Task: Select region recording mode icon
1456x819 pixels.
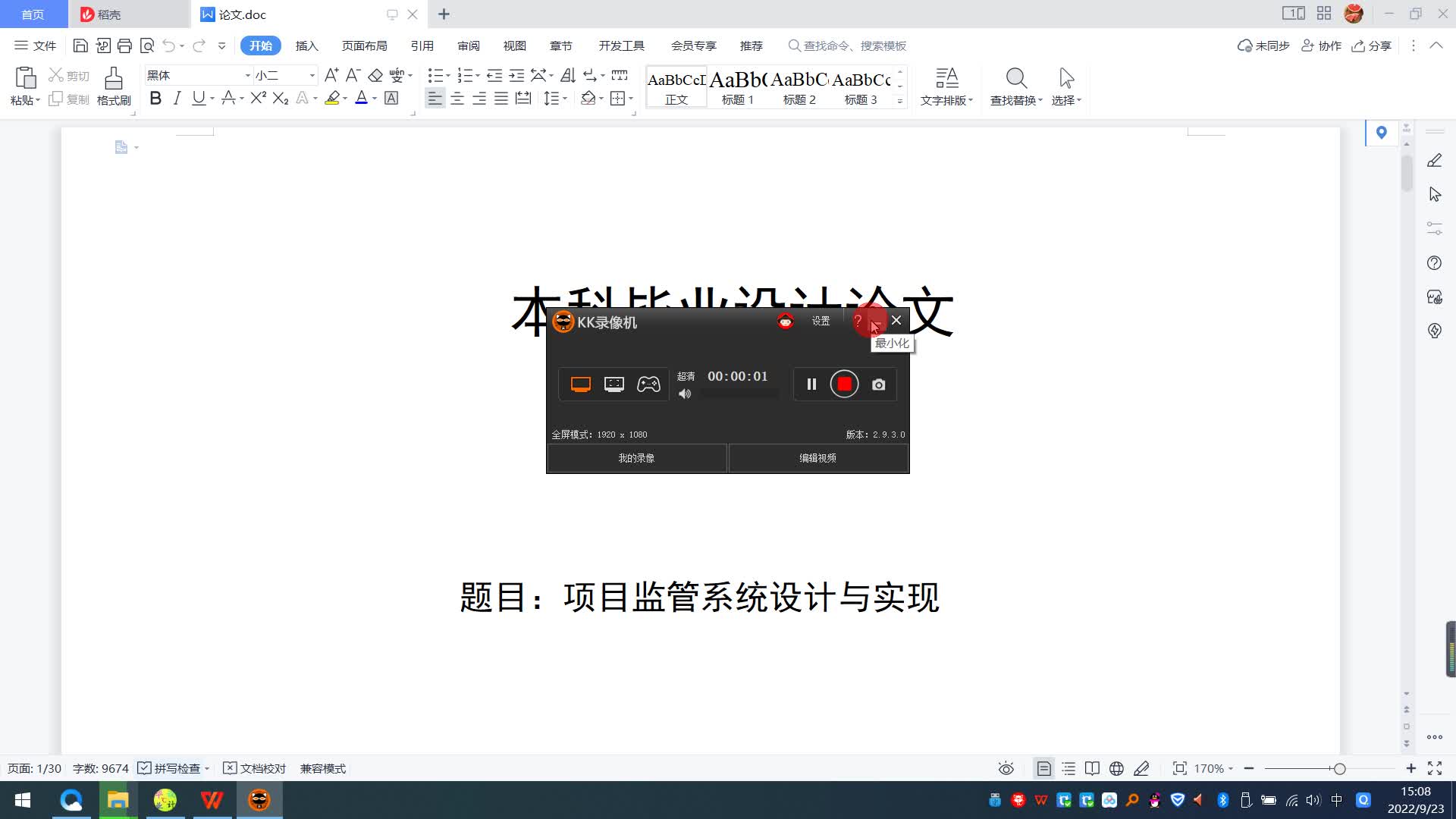Action: [614, 384]
